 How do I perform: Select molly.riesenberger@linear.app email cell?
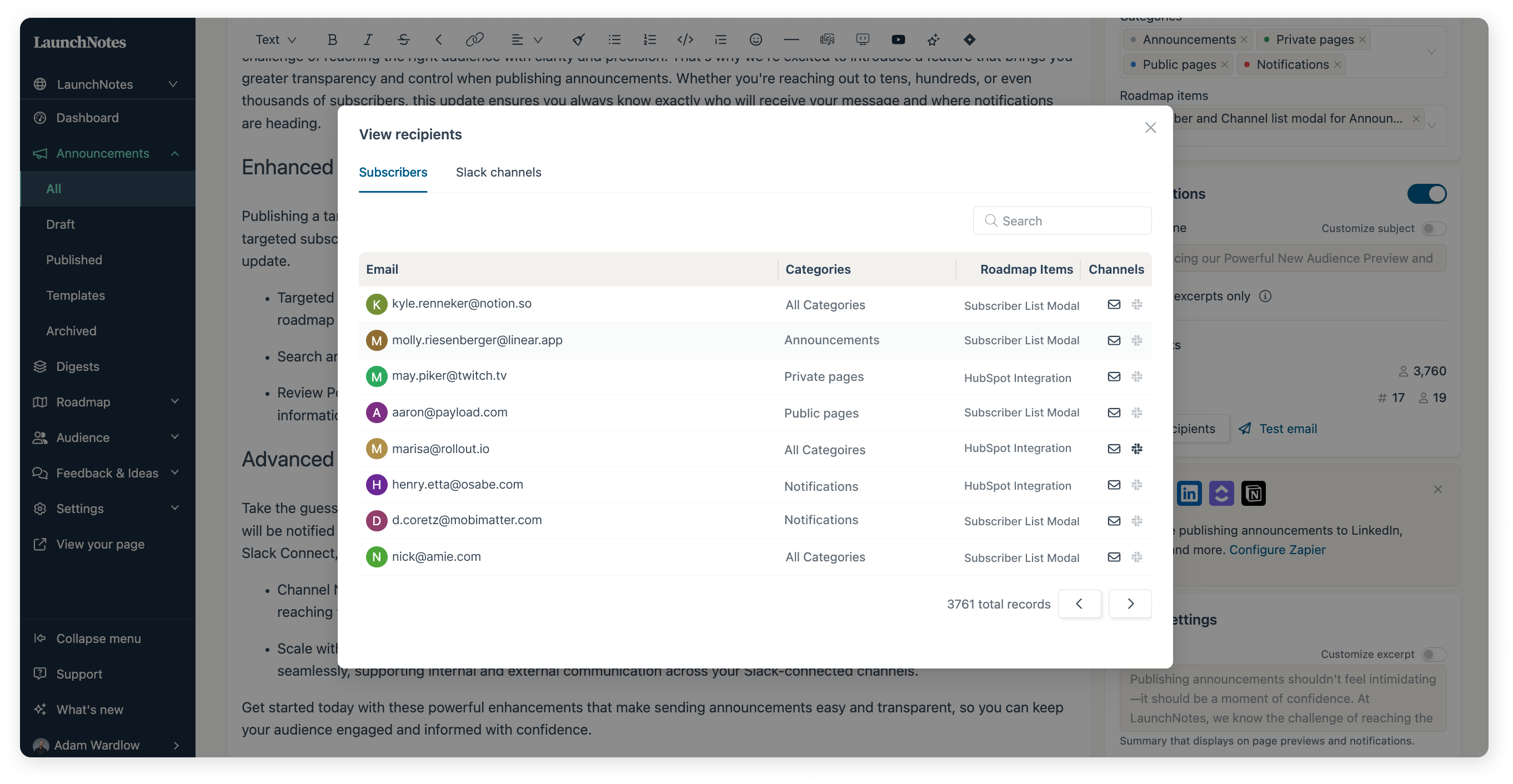click(x=477, y=340)
